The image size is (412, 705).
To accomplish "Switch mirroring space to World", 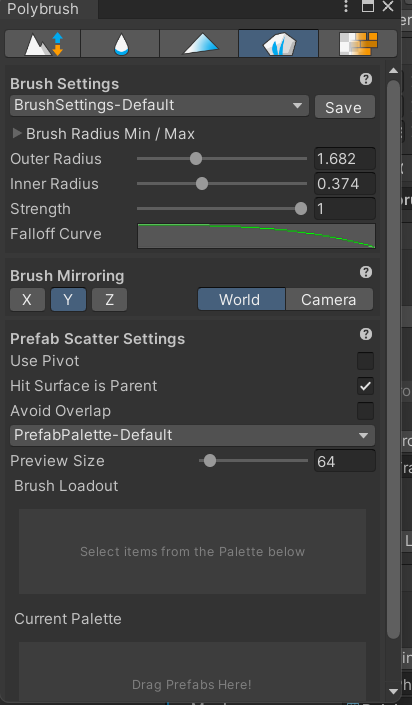I will click(241, 299).
